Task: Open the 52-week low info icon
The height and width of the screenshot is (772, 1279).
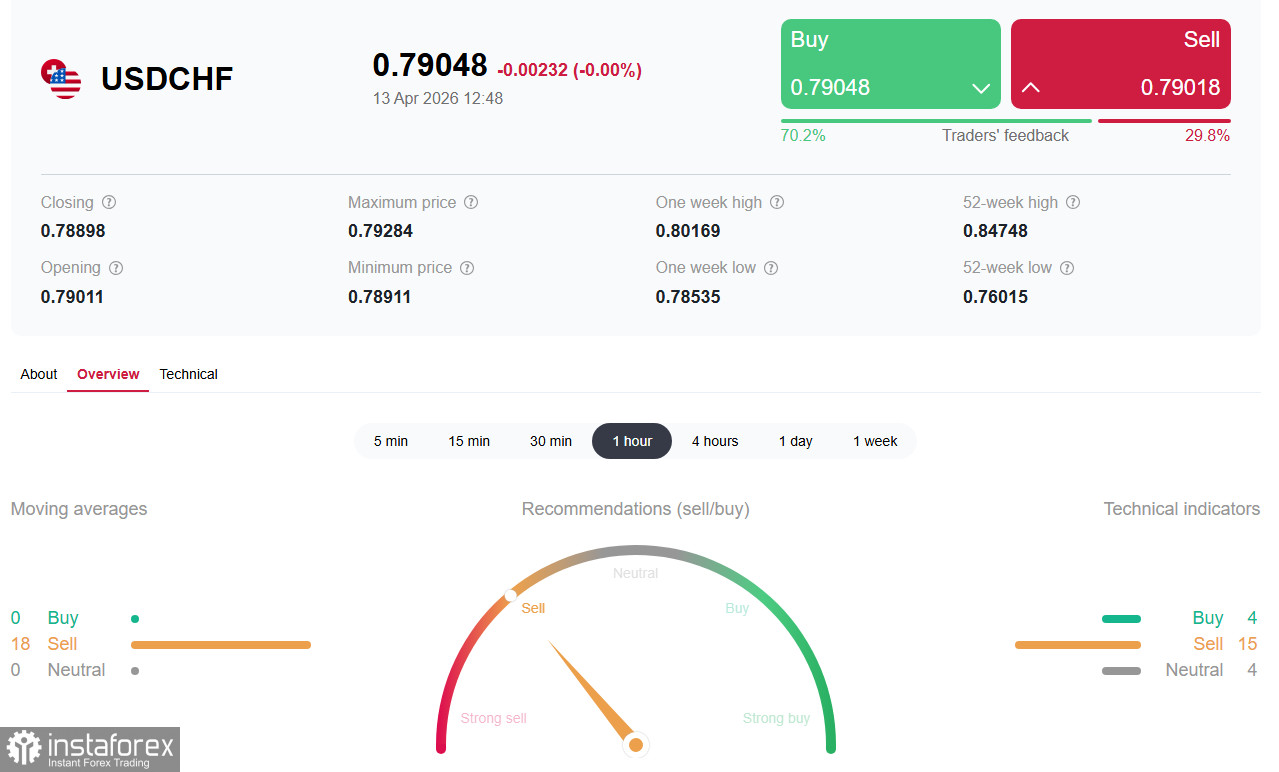Action: [1067, 268]
